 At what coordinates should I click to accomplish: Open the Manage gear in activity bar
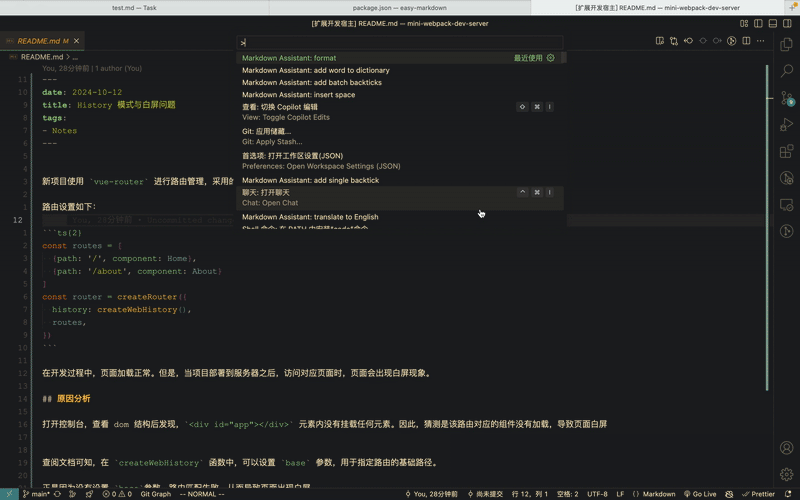point(786,474)
